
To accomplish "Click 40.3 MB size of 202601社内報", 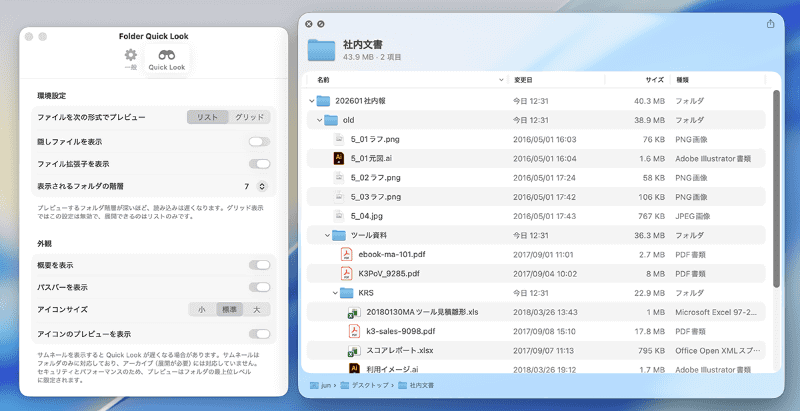I will pos(649,101).
